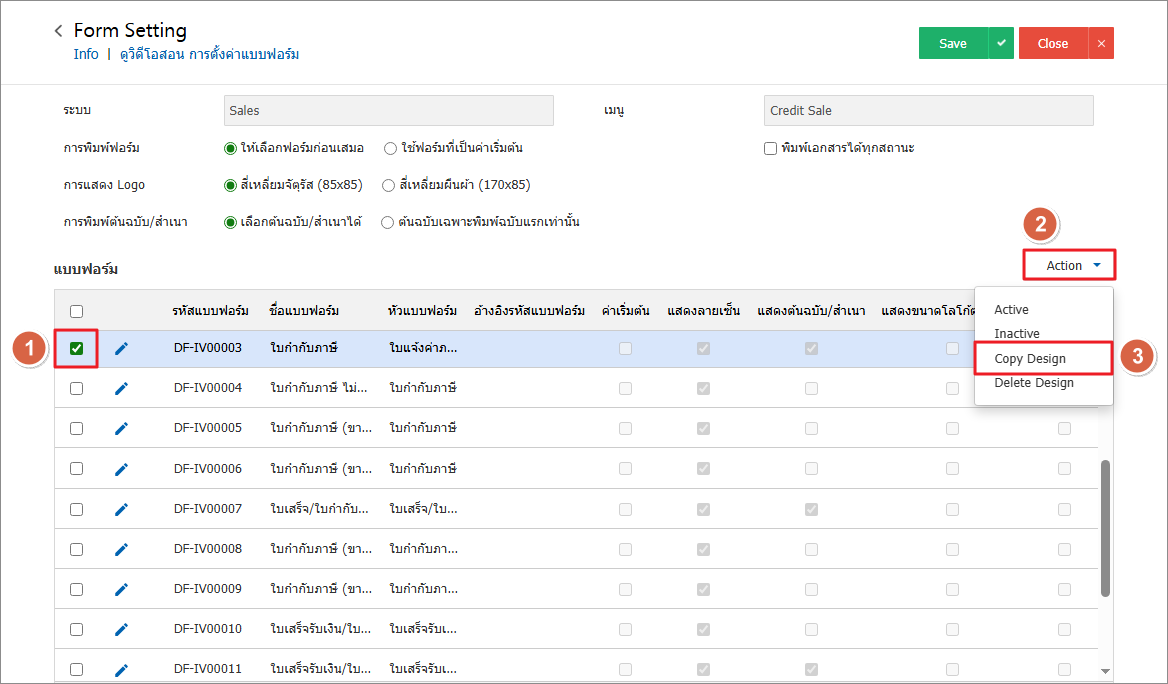Select Delete Design in the menu
The height and width of the screenshot is (684, 1168).
tap(1034, 383)
